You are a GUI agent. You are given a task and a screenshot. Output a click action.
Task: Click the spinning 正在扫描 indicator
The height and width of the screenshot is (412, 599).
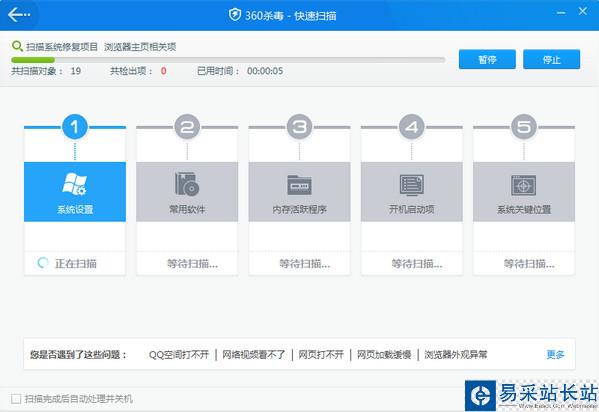pos(43,263)
